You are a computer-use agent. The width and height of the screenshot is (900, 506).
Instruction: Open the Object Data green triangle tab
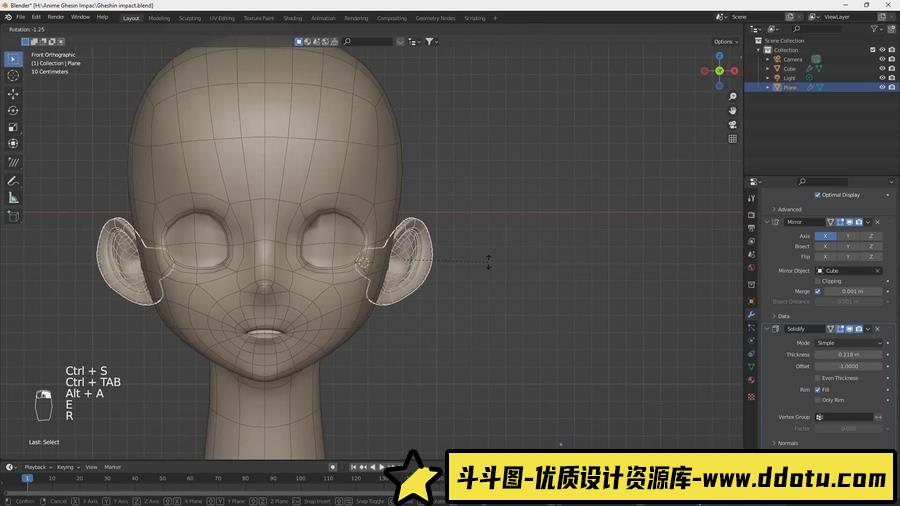click(x=751, y=367)
